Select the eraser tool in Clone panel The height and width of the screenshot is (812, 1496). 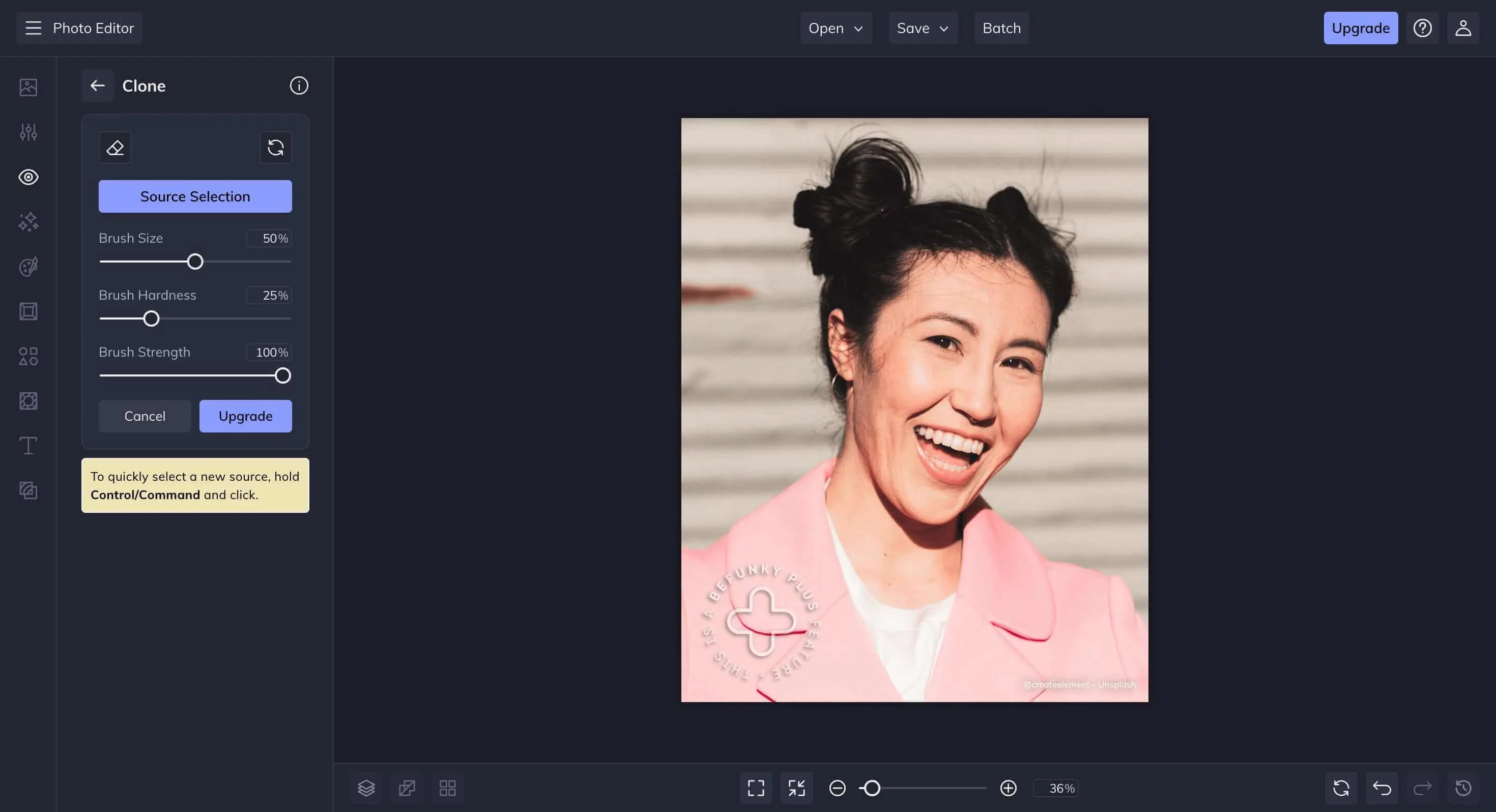(x=115, y=148)
